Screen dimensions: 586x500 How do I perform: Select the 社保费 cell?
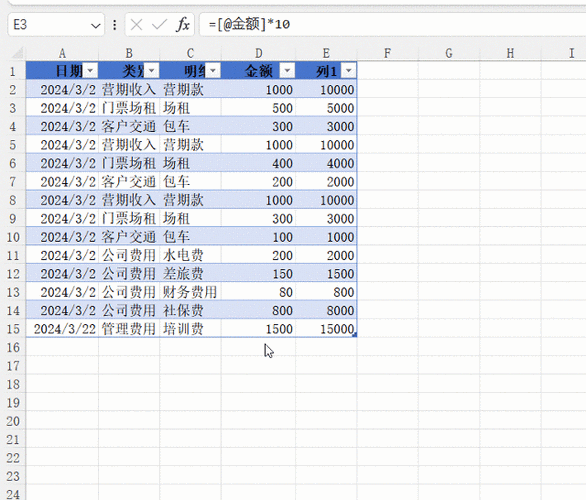(190, 311)
